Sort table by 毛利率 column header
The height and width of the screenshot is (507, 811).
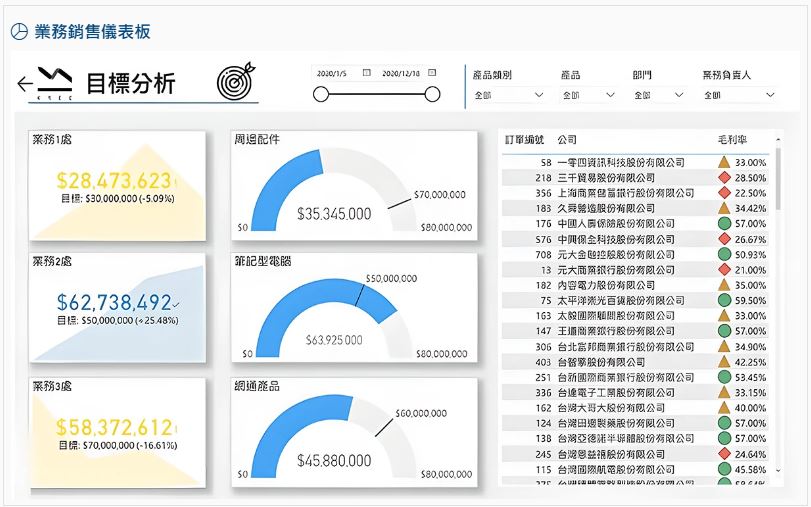(x=731, y=140)
